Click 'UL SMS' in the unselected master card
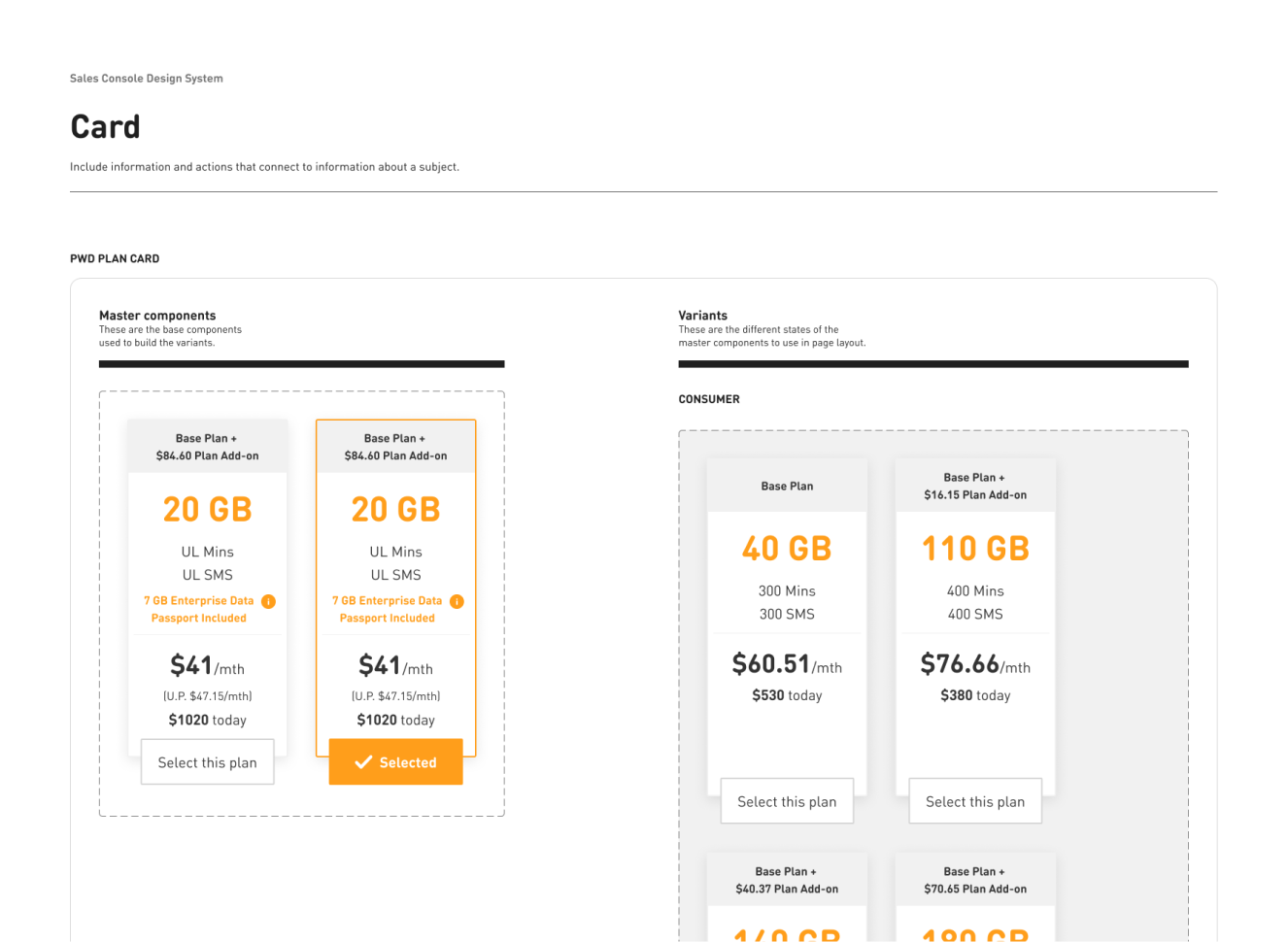 [208, 575]
